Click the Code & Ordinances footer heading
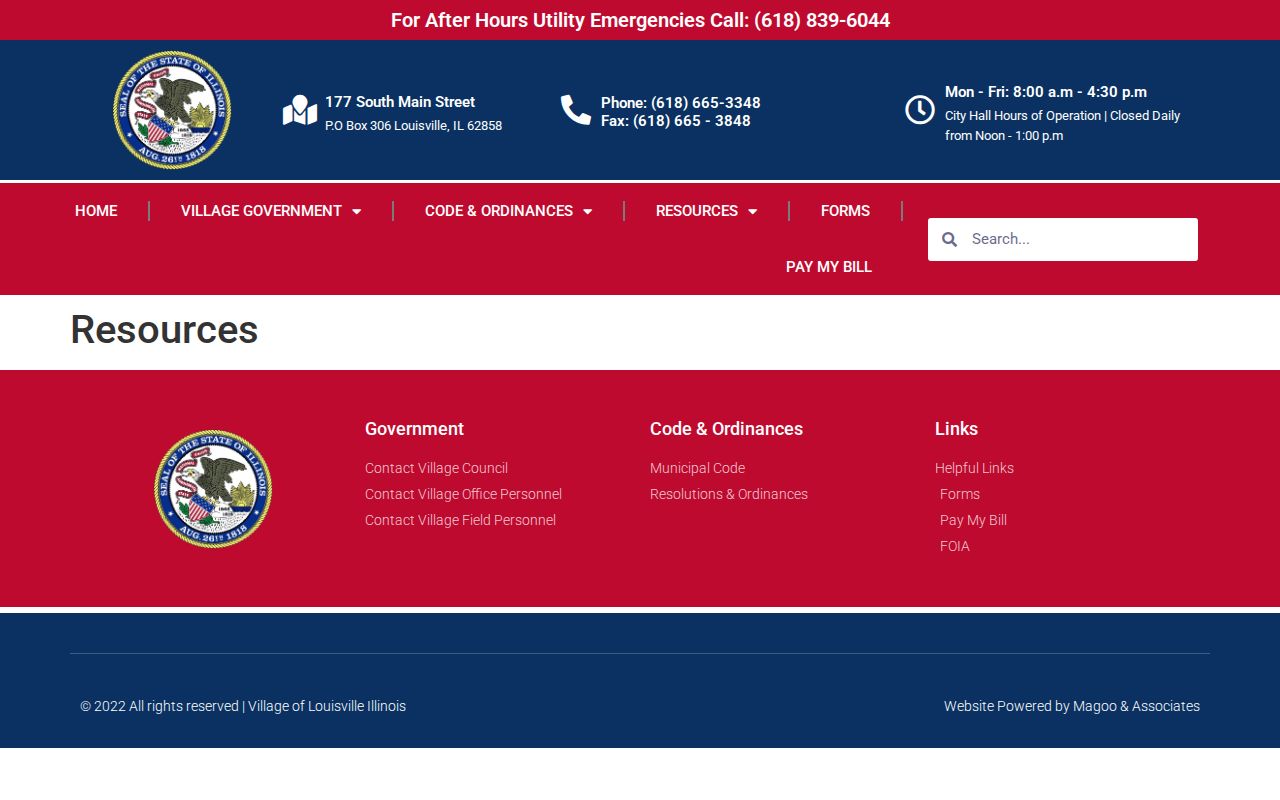 pos(726,429)
